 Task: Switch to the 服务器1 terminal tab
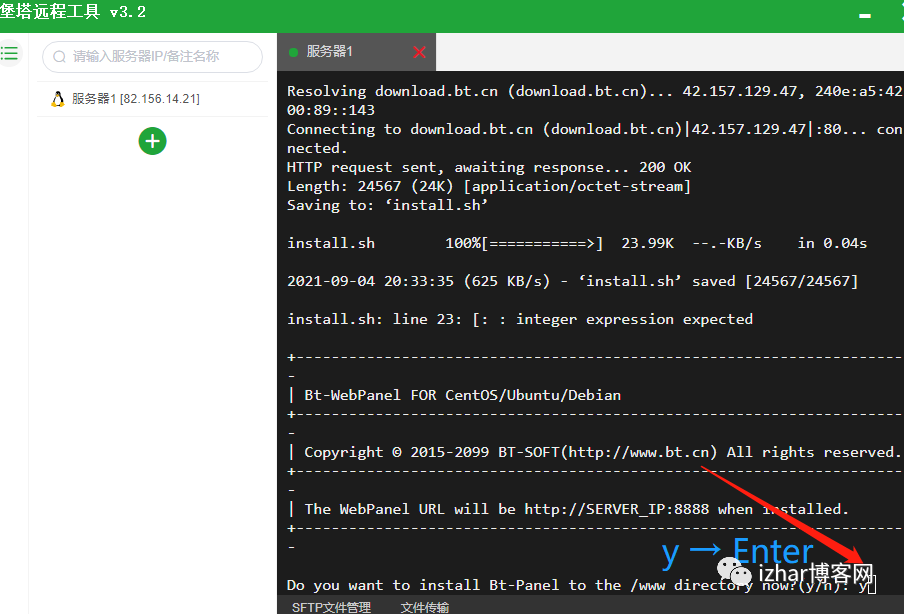coord(356,52)
